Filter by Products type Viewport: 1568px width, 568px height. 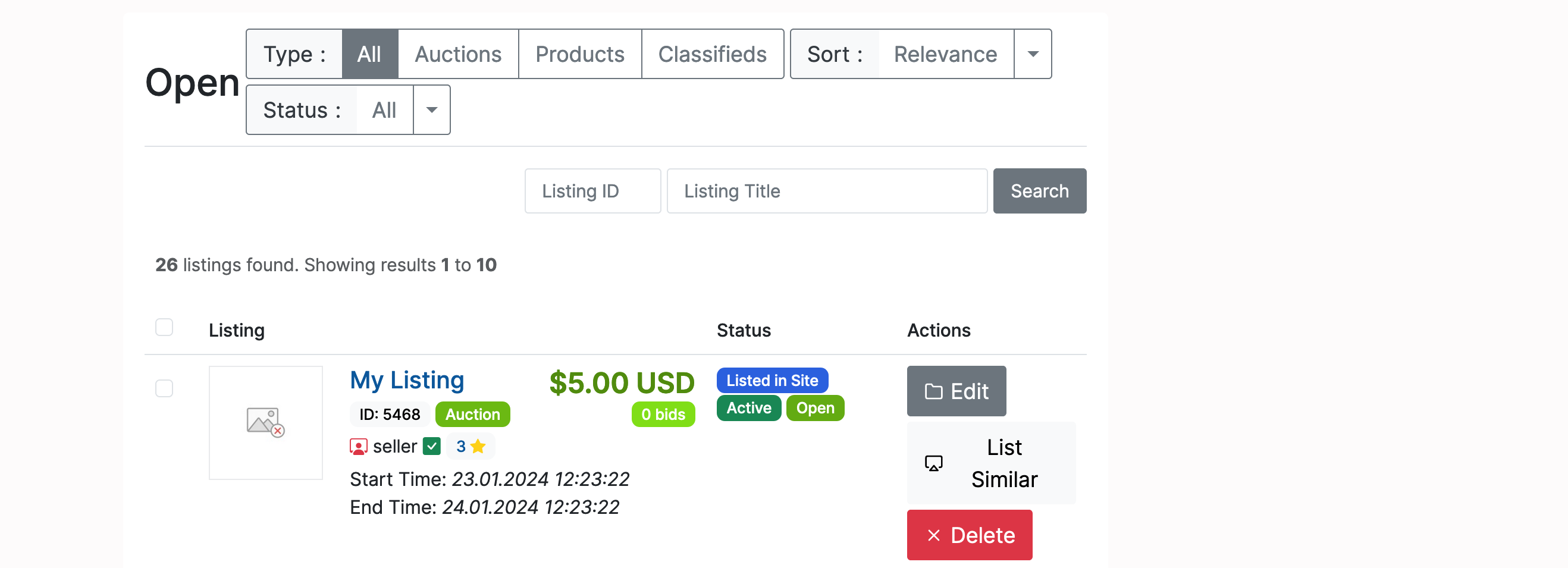pos(579,54)
